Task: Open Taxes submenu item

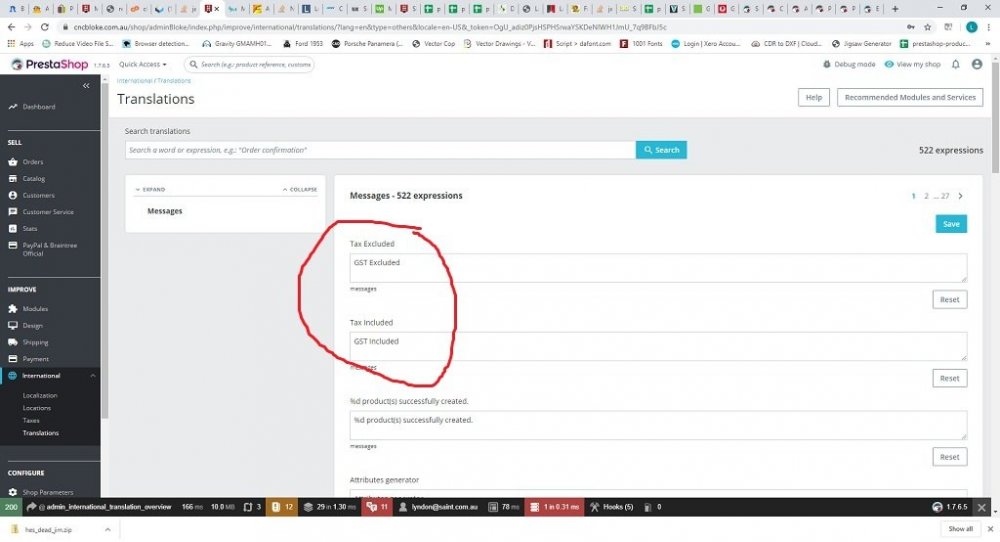Action: pyautogui.click(x=31, y=420)
